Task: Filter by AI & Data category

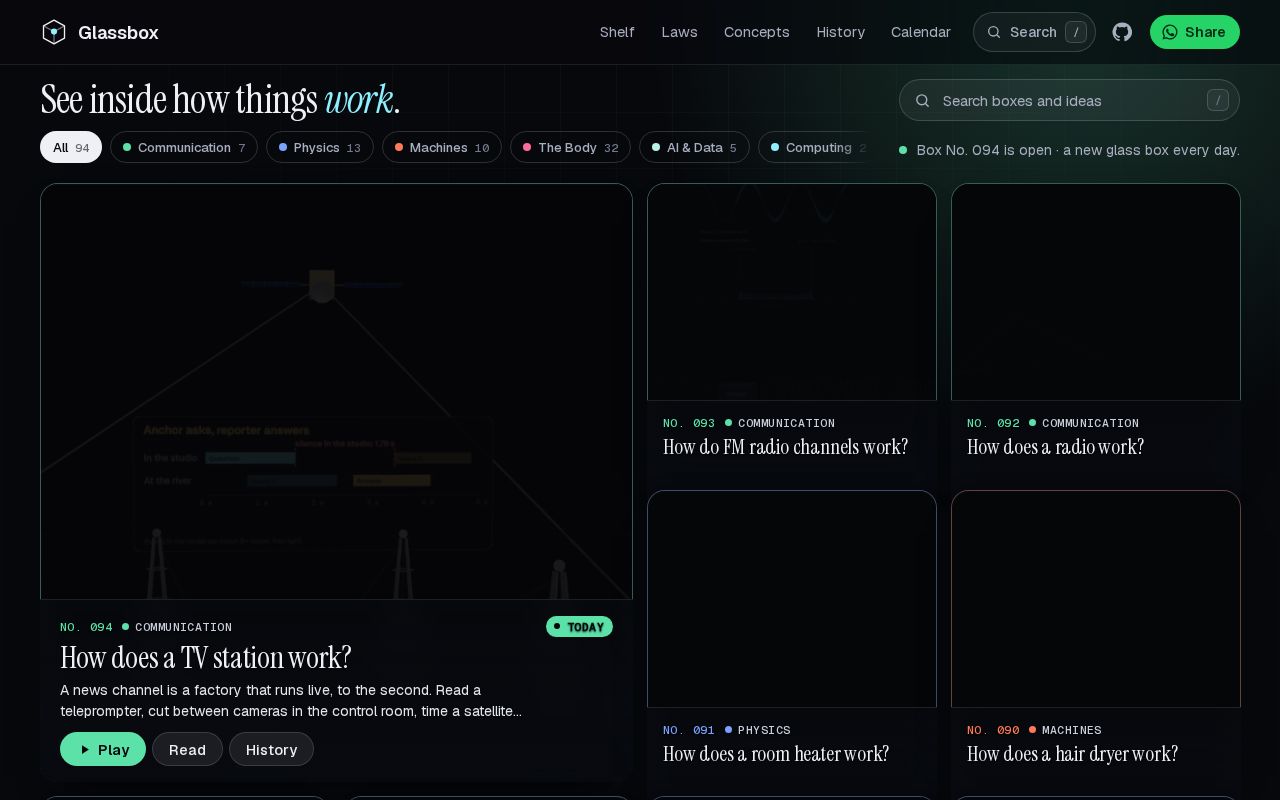Action: click(695, 147)
